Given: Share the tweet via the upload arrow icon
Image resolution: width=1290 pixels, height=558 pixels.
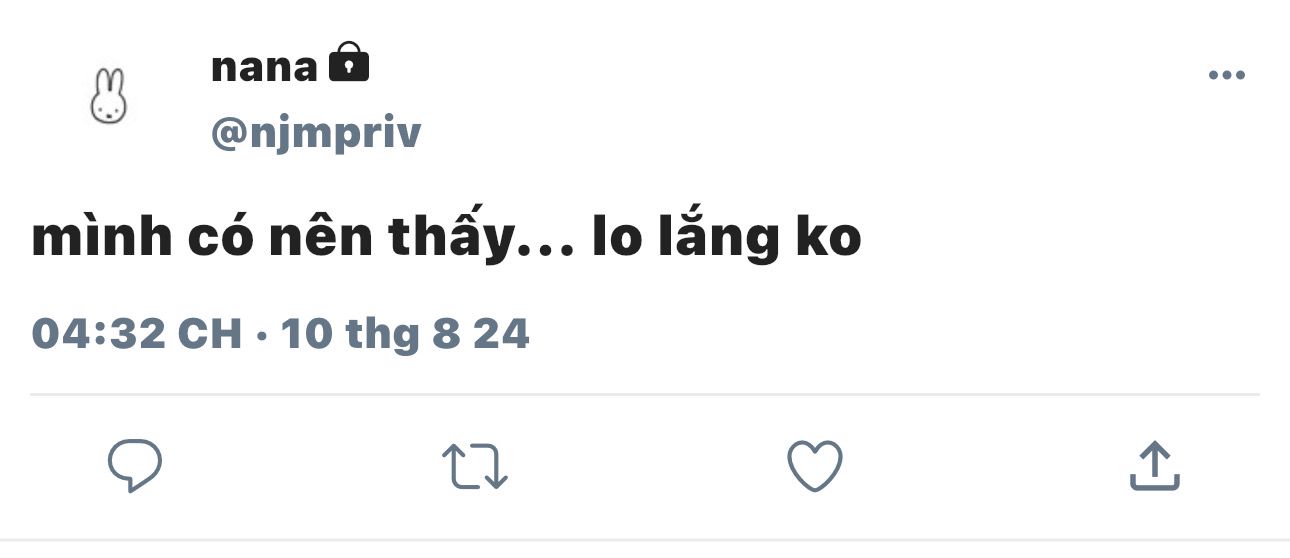Looking at the screenshot, I should (x=1155, y=466).
